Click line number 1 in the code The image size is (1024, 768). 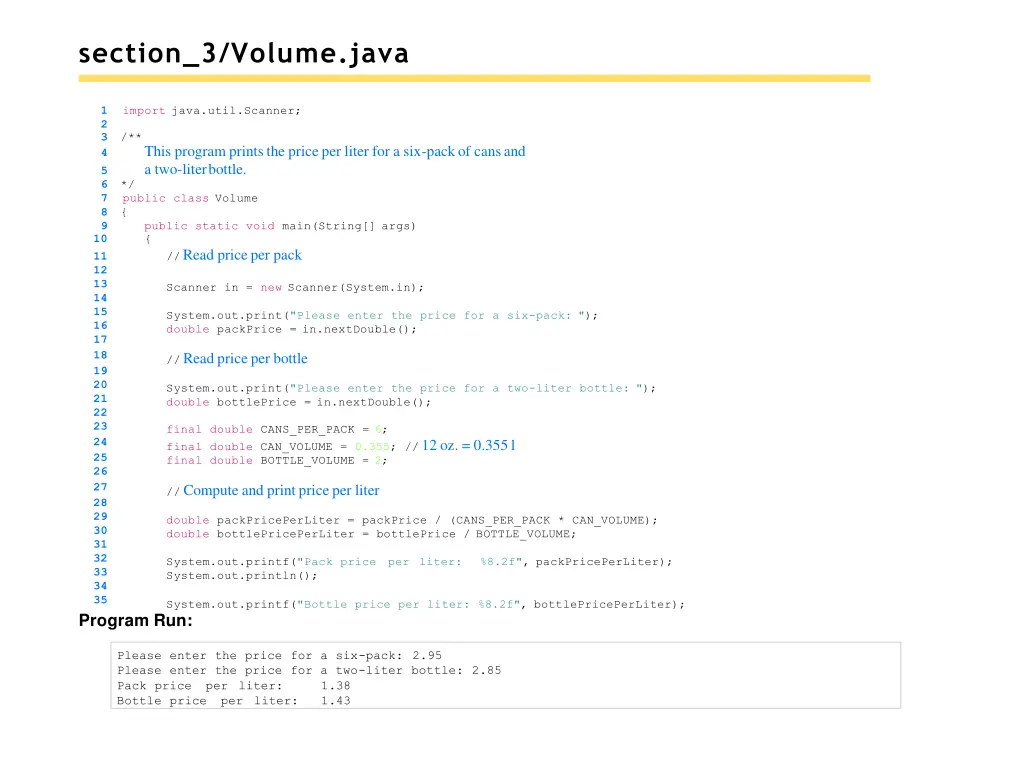coord(104,110)
